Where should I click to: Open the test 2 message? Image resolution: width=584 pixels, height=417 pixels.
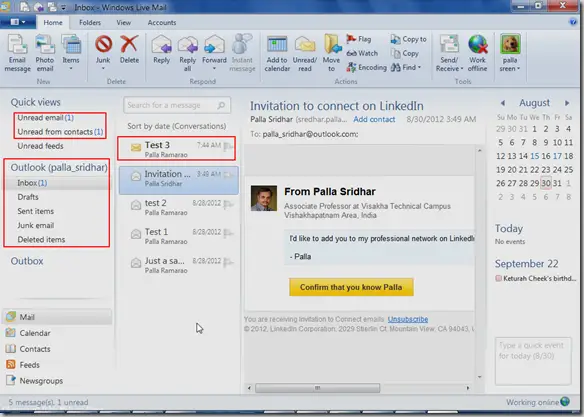tap(178, 207)
